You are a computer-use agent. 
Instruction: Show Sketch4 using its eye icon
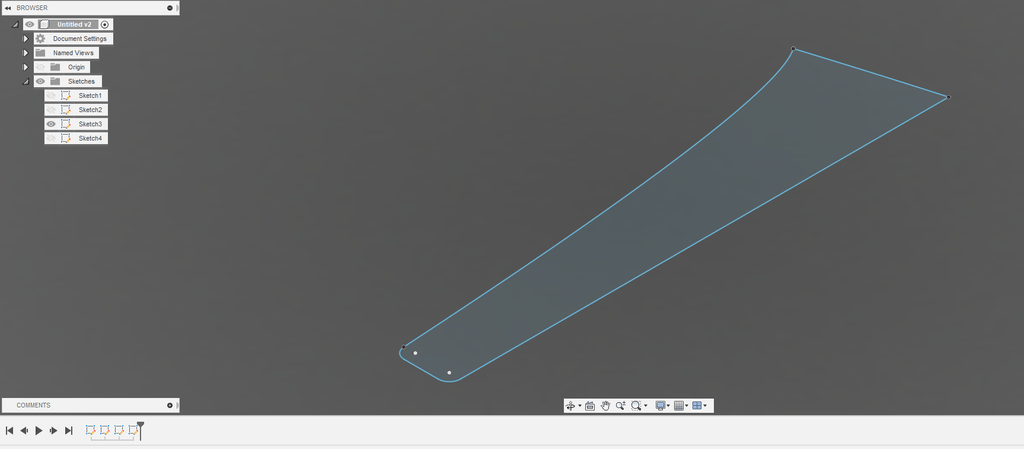[51, 138]
